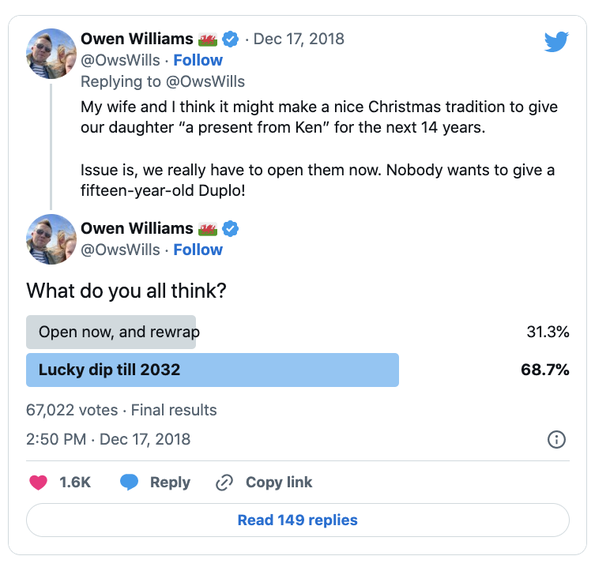This screenshot has width=610, height=571.
Task: Open the lower Owen Williams profile picture
Action: point(51,239)
